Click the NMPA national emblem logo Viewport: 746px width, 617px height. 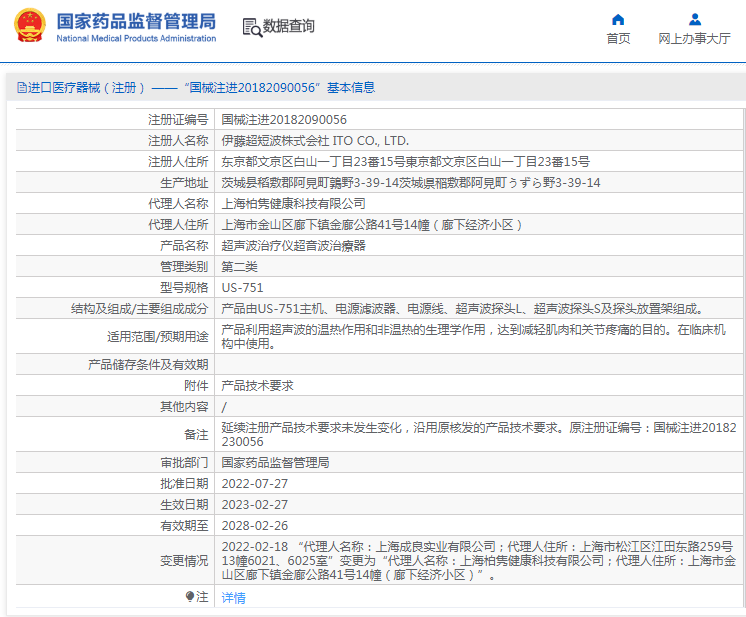pyautogui.click(x=28, y=27)
